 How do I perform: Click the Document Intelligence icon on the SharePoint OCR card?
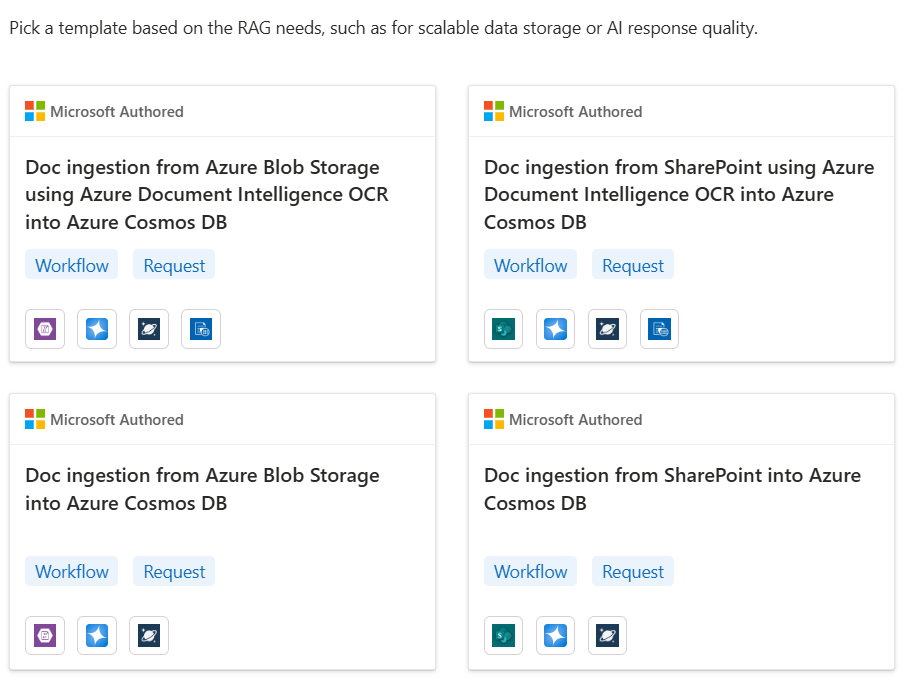coord(659,328)
